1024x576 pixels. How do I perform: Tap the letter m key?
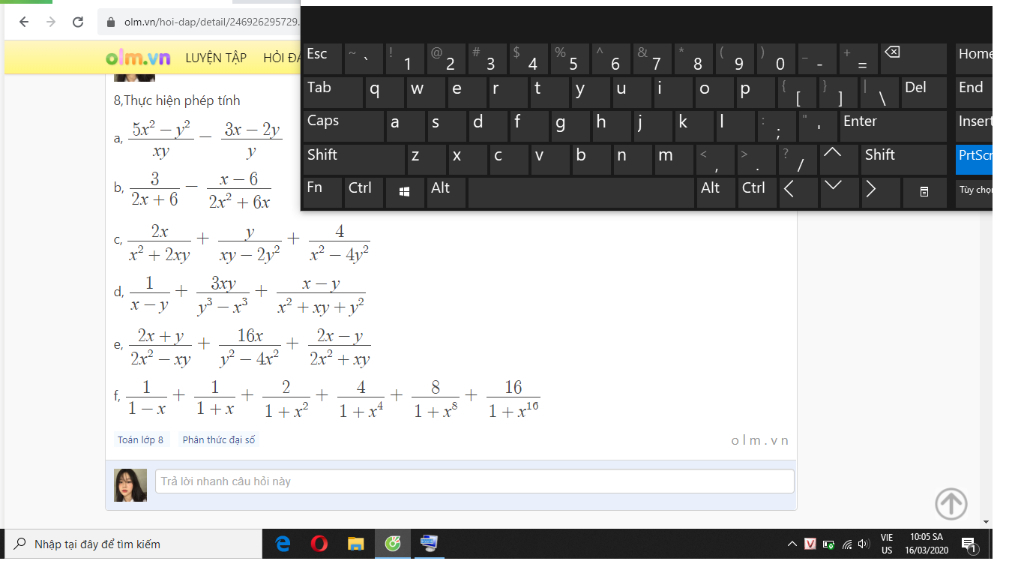[673, 159]
